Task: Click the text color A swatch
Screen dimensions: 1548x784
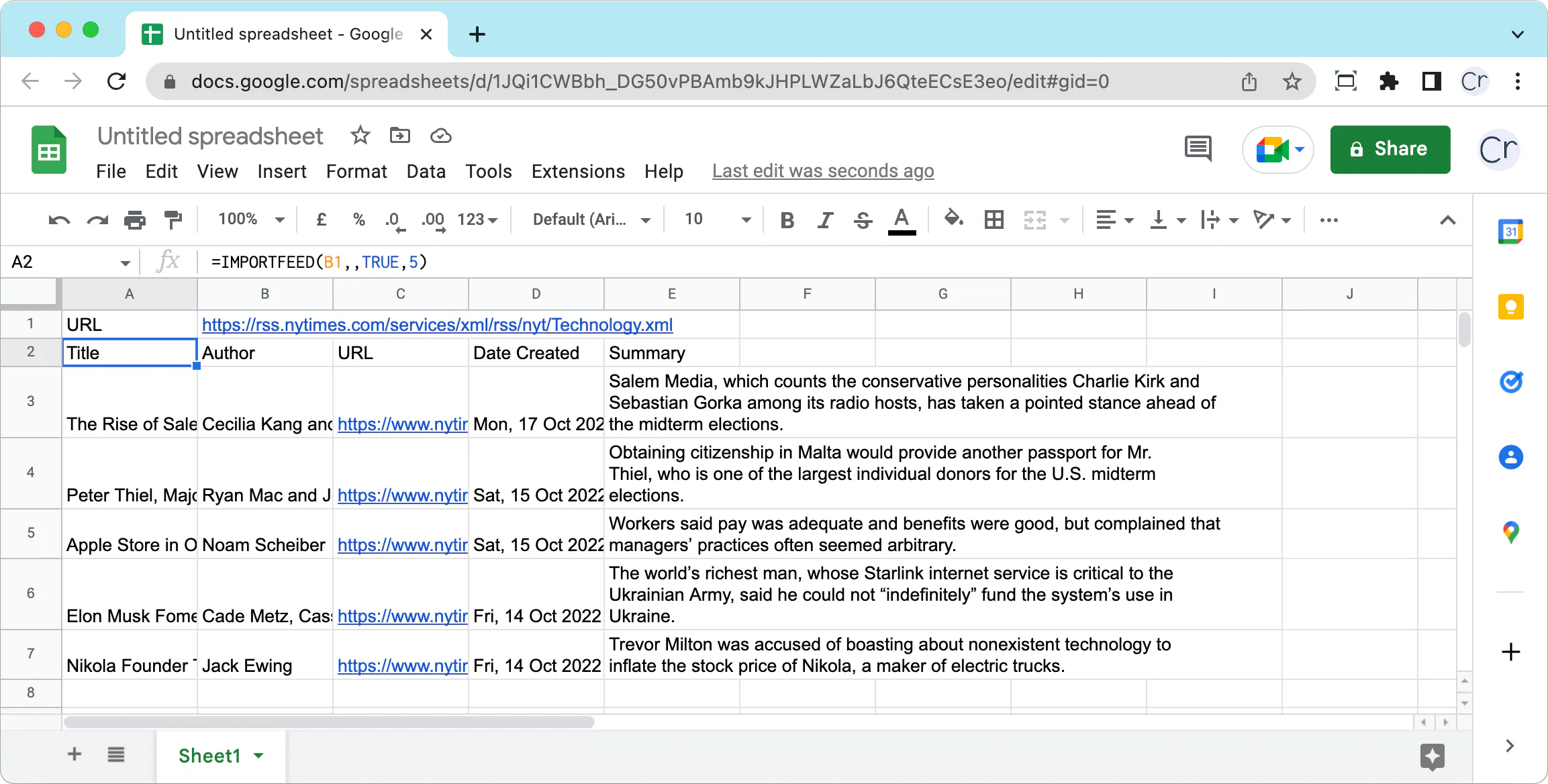Action: coord(902,220)
